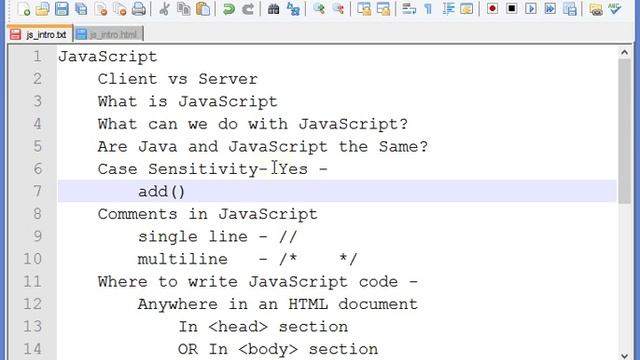
Task: Start macro recording with red dot
Action: [493, 9]
